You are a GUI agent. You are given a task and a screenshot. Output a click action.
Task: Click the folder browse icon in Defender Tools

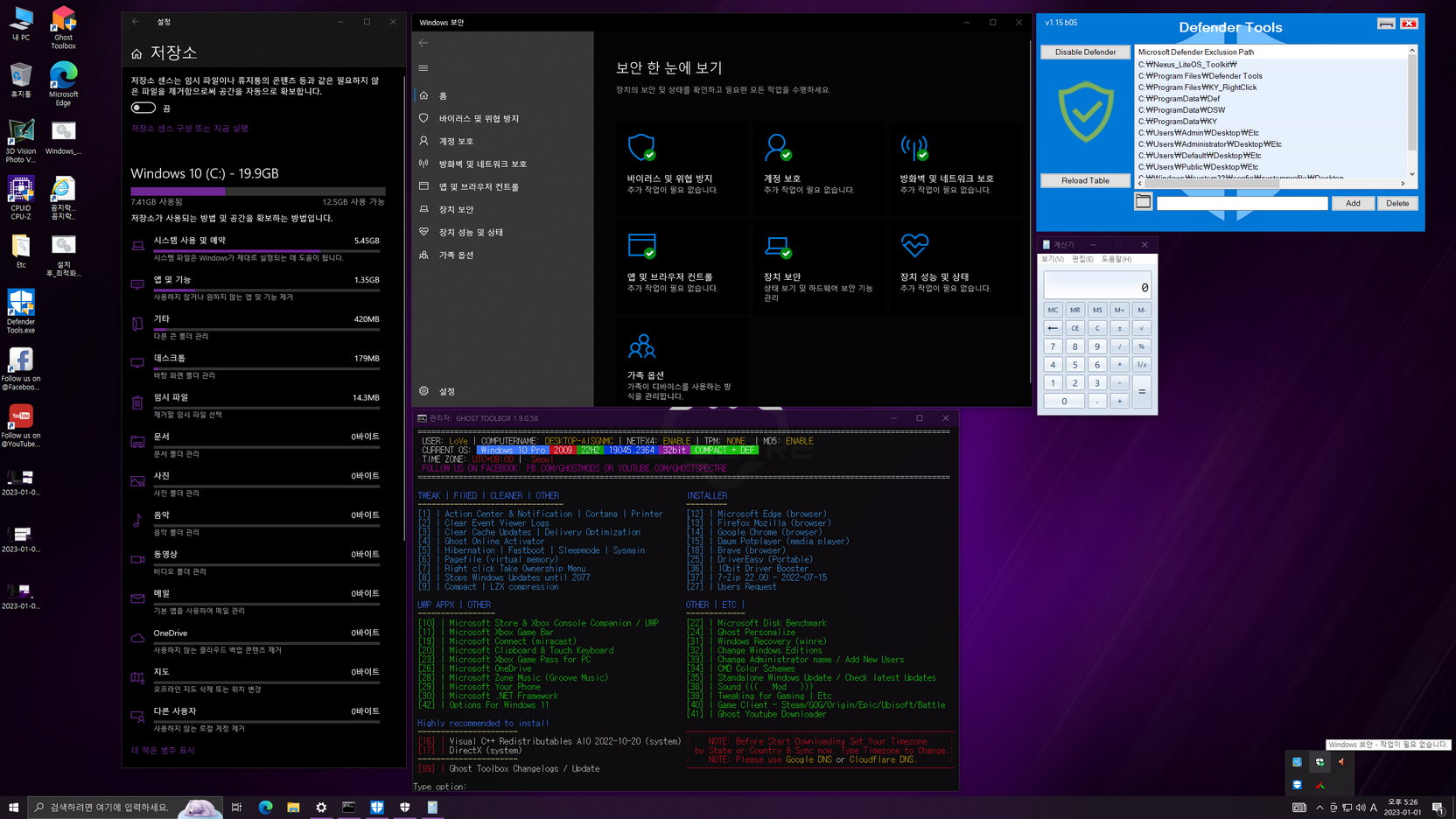[x=1143, y=201]
